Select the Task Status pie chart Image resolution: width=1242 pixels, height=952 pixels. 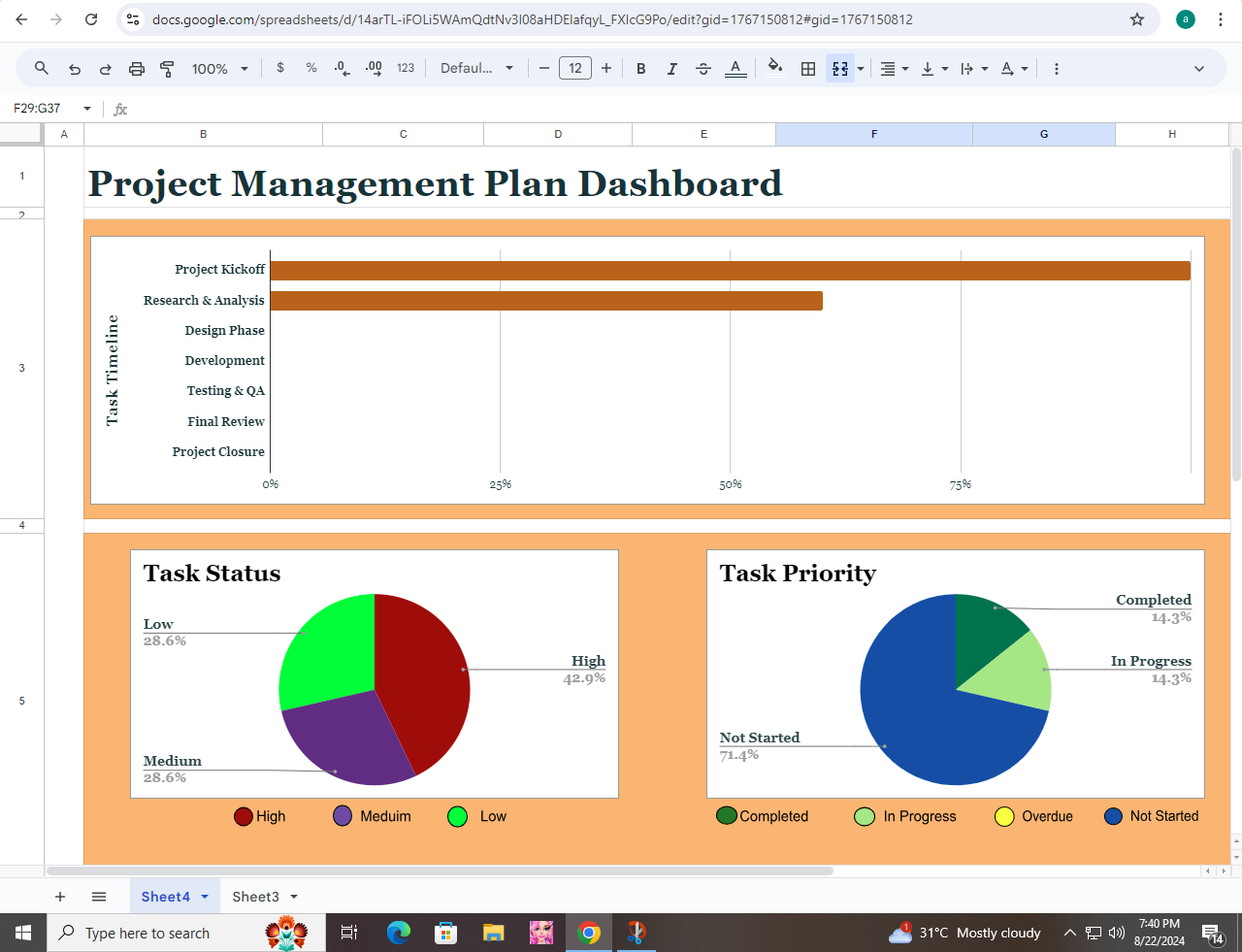tap(375, 689)
